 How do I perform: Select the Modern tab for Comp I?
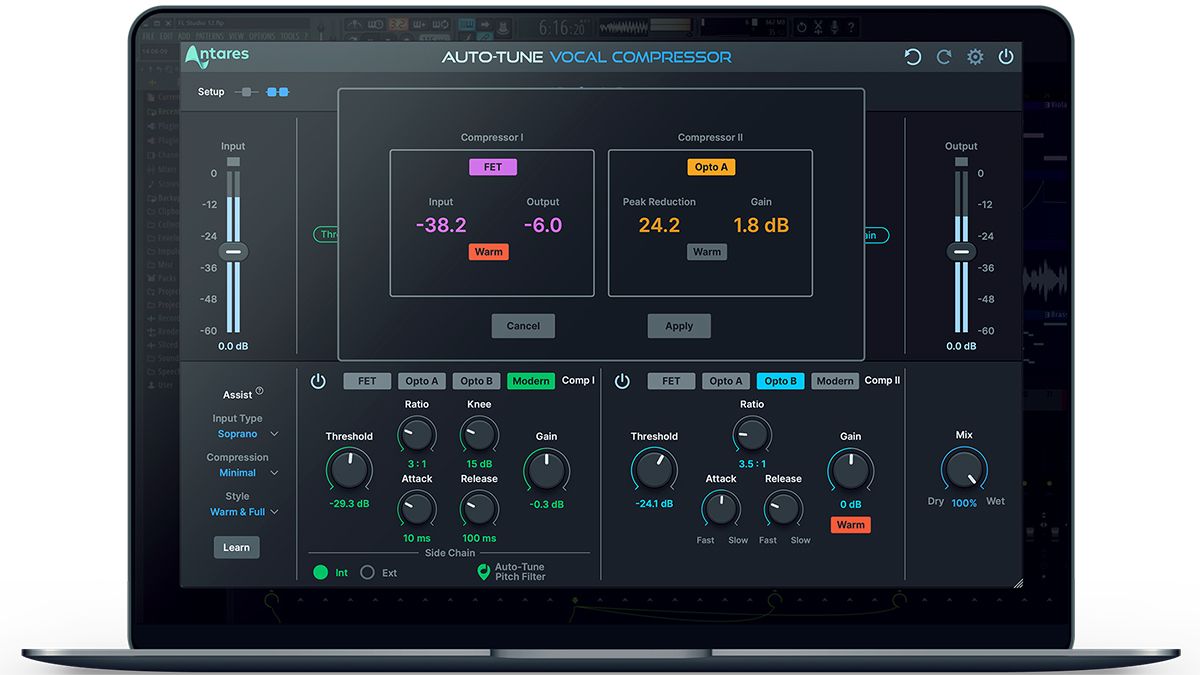pyautogui.click(x=531, y=381)
